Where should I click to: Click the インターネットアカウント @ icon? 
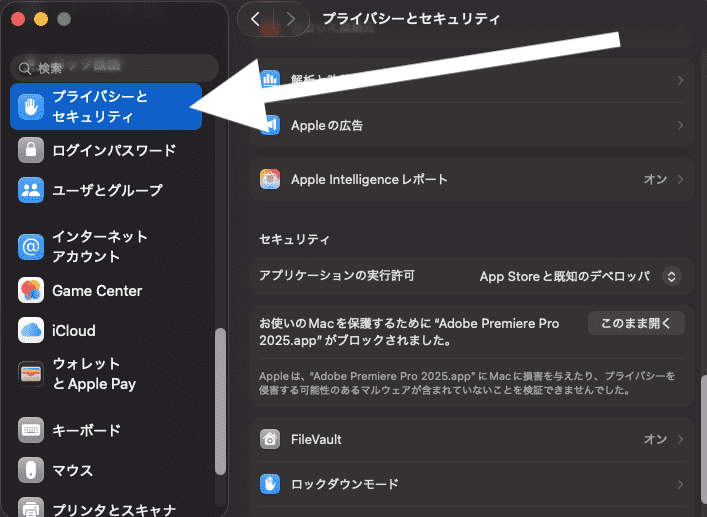click(31, 246)
